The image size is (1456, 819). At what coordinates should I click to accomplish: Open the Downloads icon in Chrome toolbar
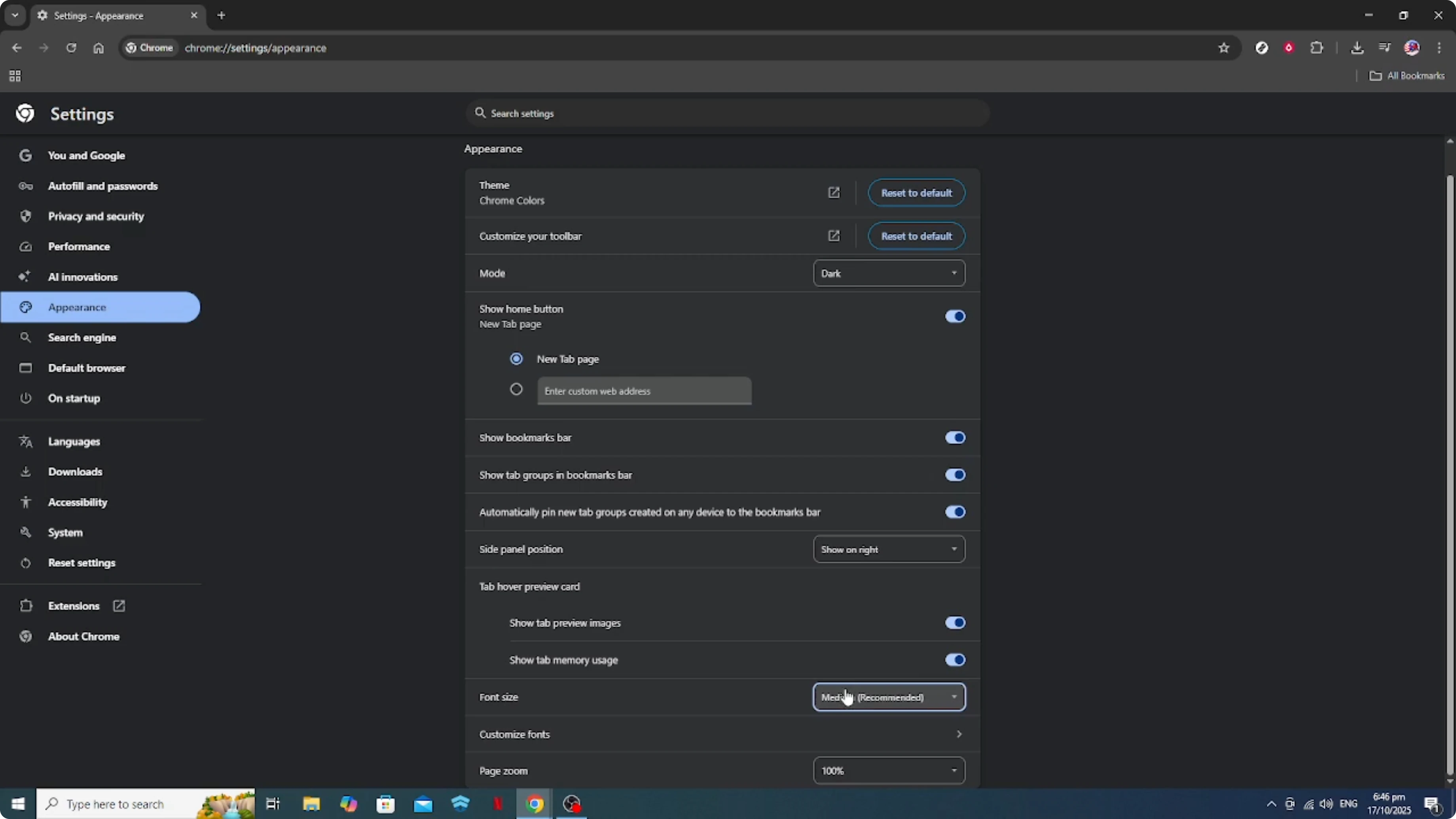click(x=1357, y=48)
